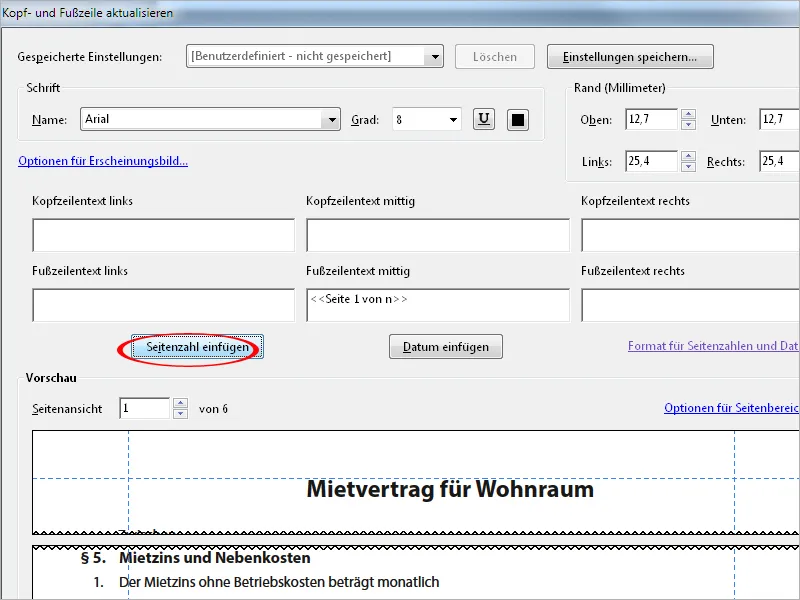
Task: Decrease the Oben margin value
Action: point(688,124)
